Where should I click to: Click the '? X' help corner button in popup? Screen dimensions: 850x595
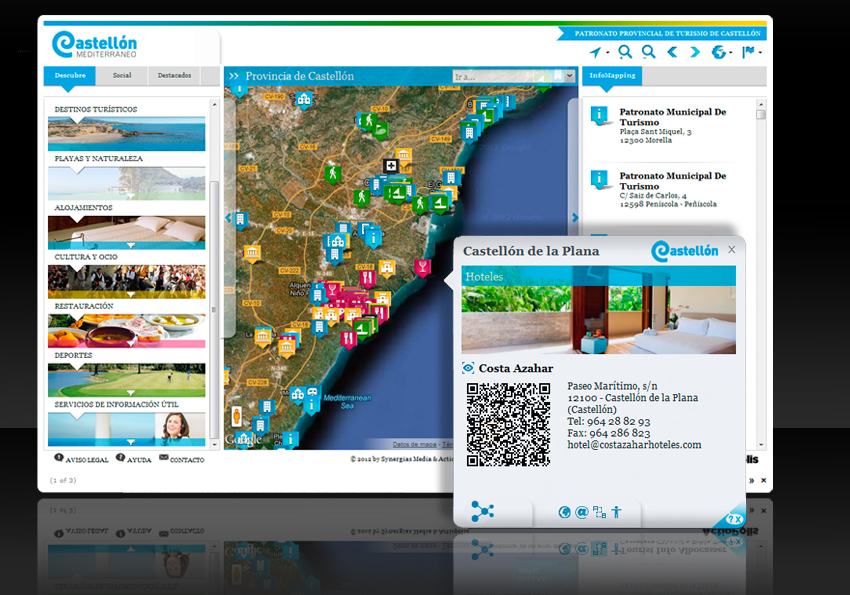pyautogui.click(x=733, y=519)
